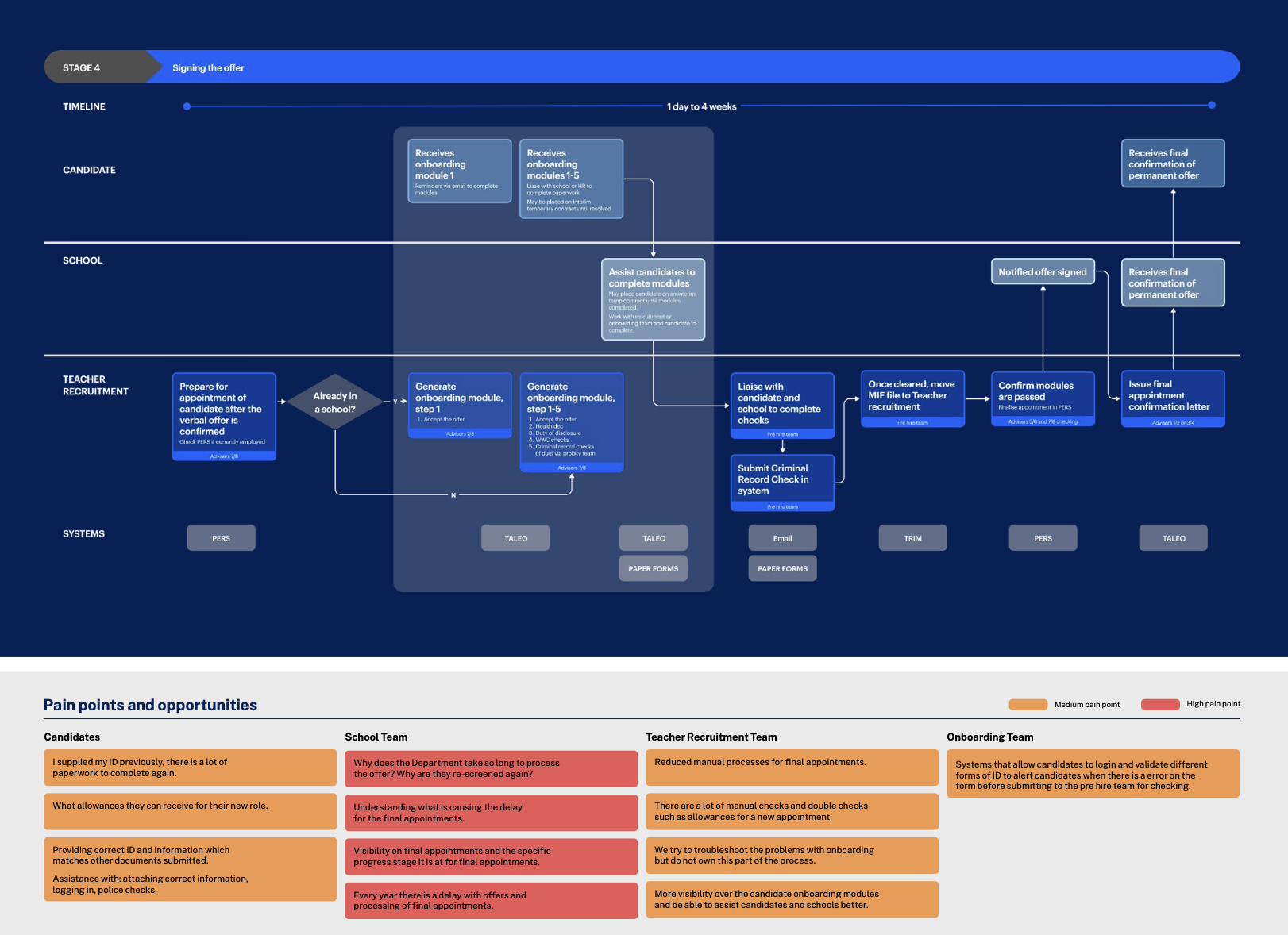Select 'Generate onboarding module, step 1' card
The height and width of the screenshot is (935, 1288).
(x=460, y=406)
